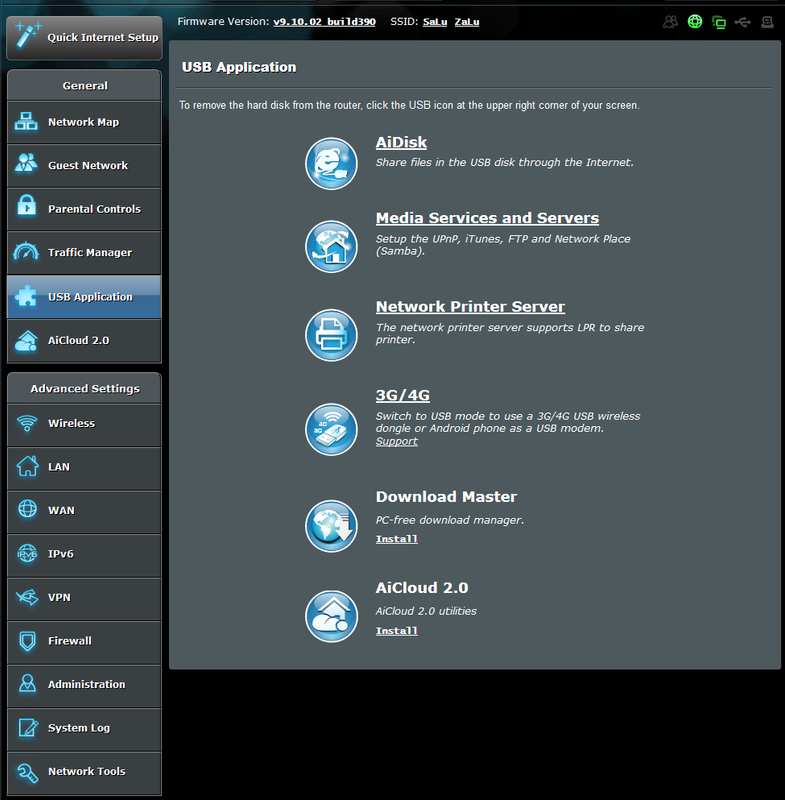Click the Guest Network people icon
The image size is (785, 800).
pos(26,163)
